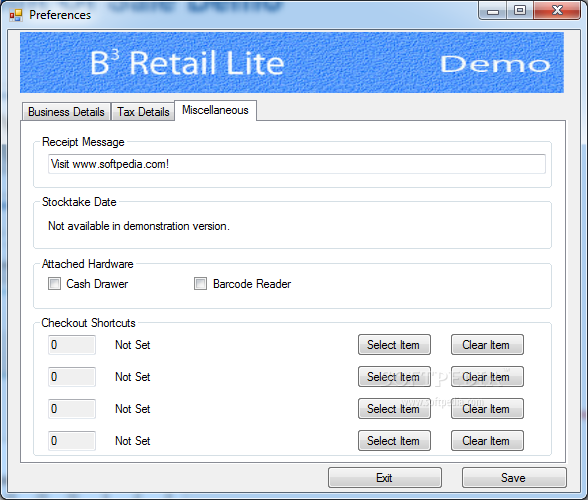Click the Preferences window app icon
The image size is (588, 500).
click(16, 15)
